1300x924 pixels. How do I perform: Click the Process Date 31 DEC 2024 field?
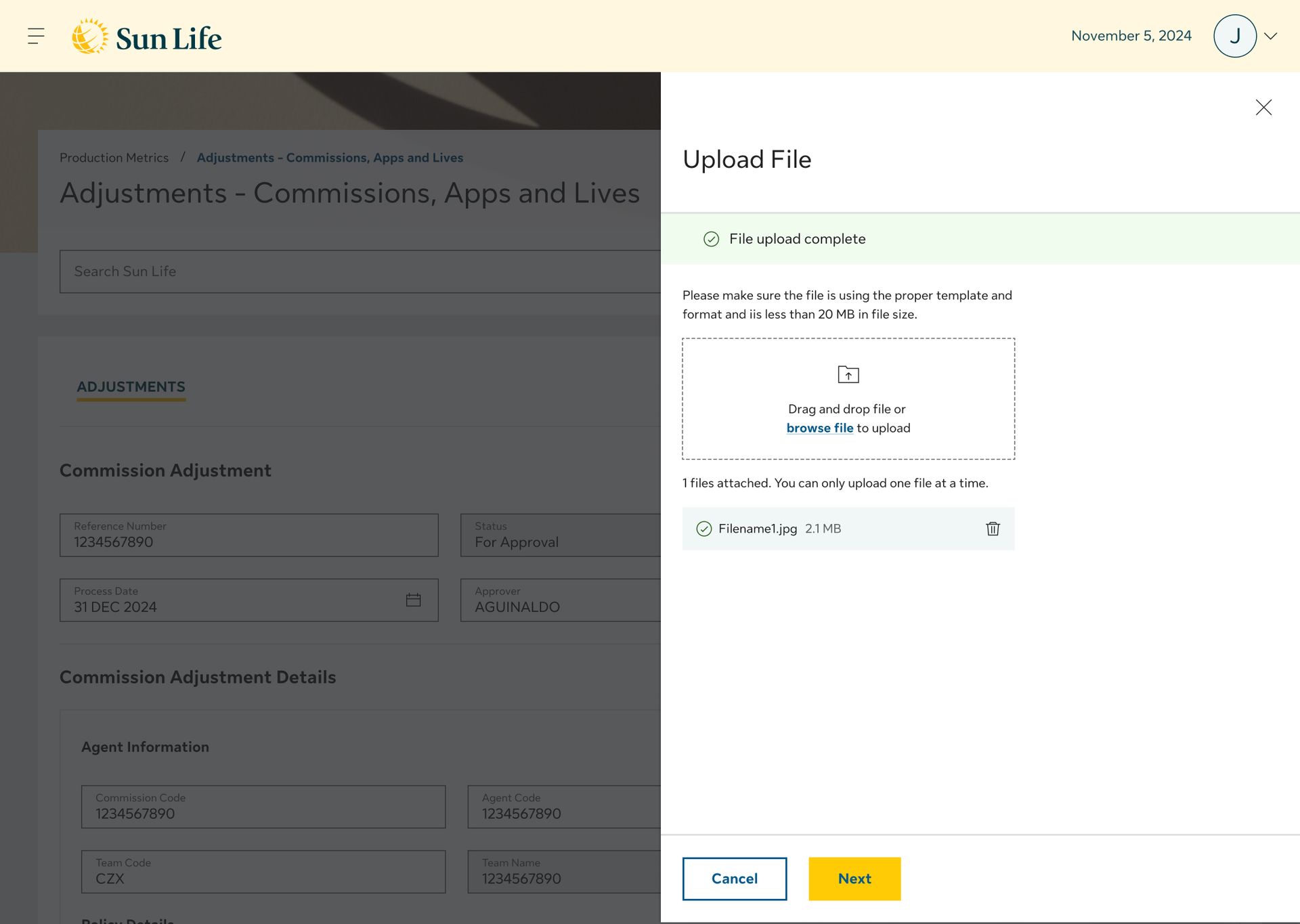[x=249, y=600]
